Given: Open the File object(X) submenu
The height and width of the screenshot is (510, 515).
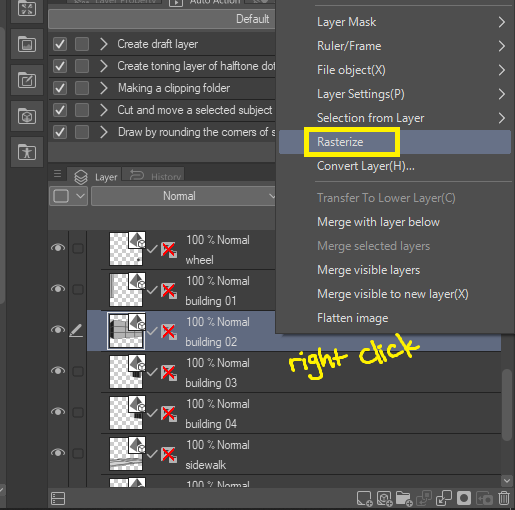Looking at the screenshot, I should (395, 70).
